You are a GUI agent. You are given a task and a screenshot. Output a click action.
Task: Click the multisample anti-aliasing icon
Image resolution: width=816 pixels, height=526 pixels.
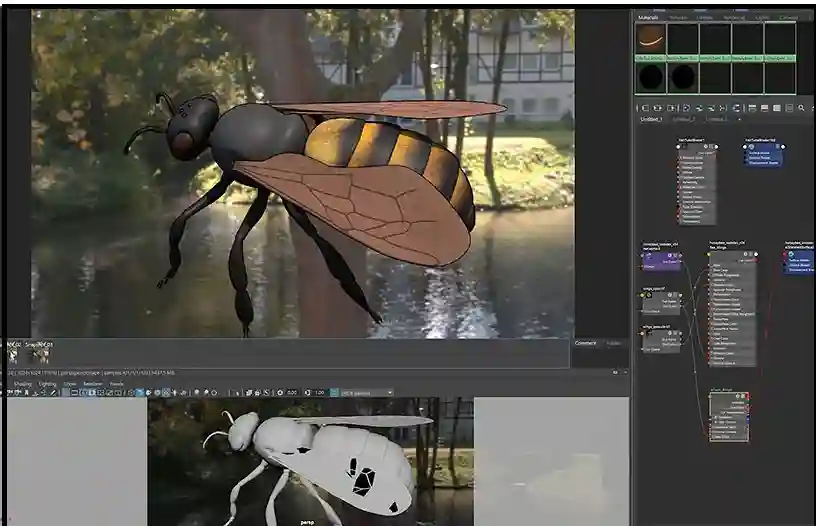pos(214,393)
